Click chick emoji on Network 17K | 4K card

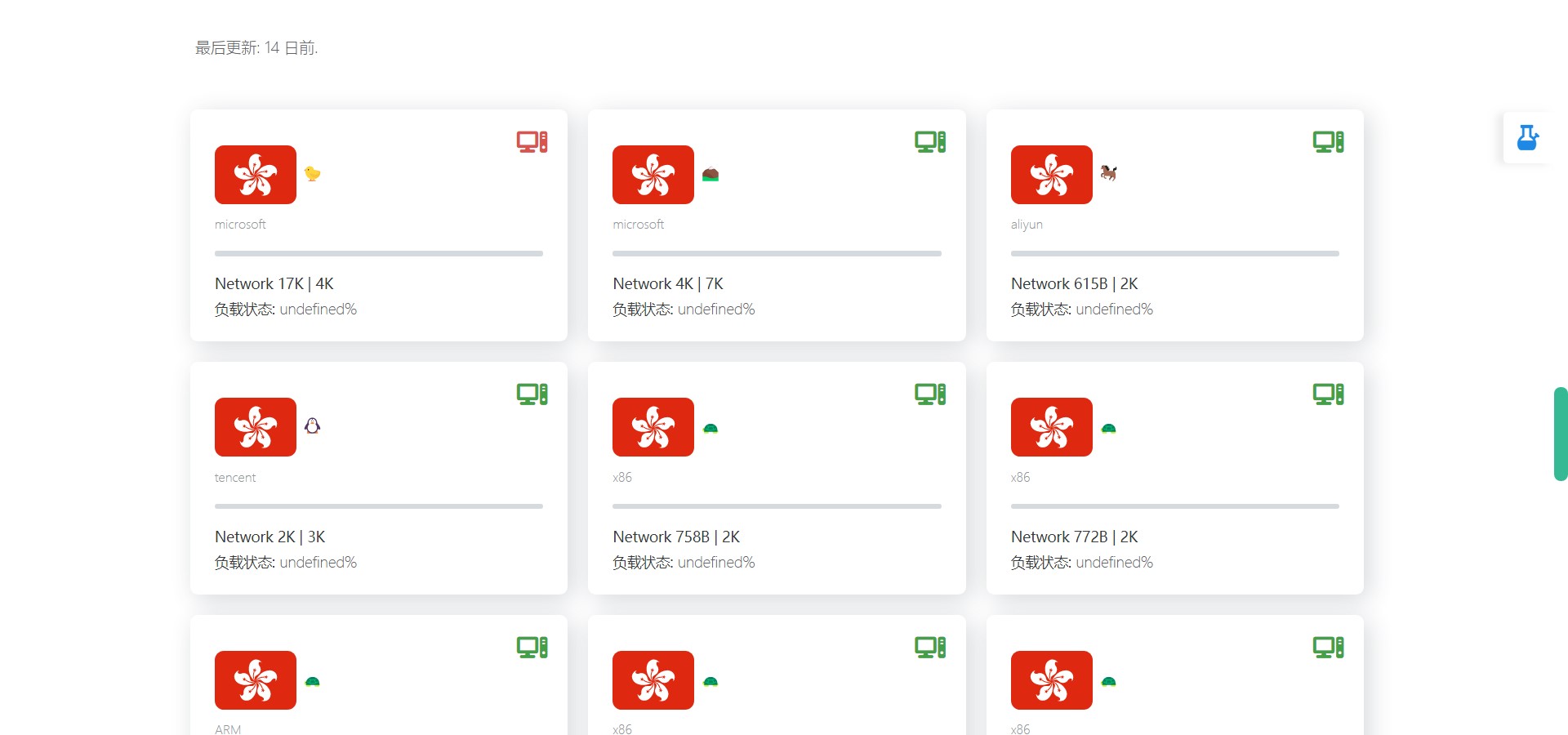tap(312, 173)
